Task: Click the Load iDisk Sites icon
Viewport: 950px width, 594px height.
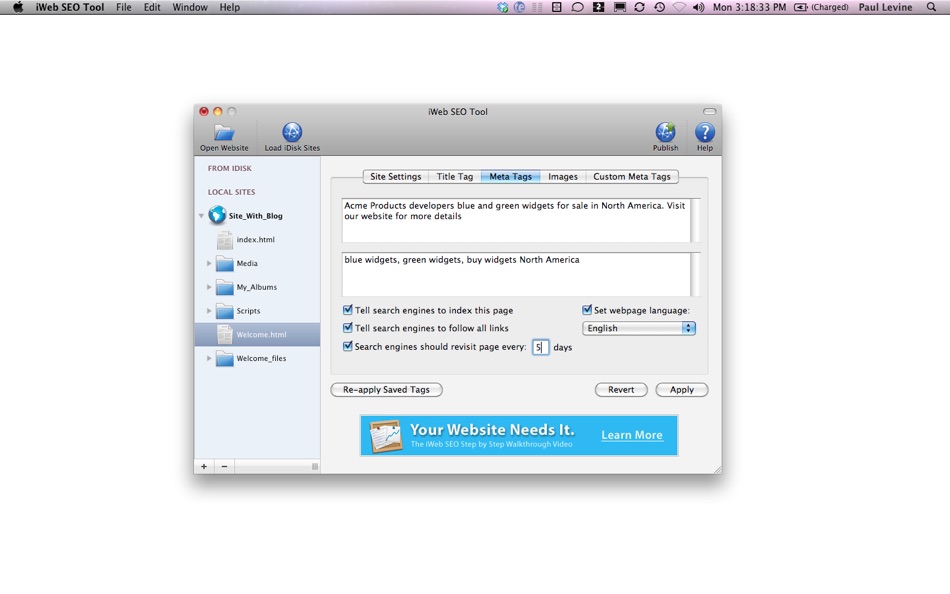Action: tap(292, 132)
